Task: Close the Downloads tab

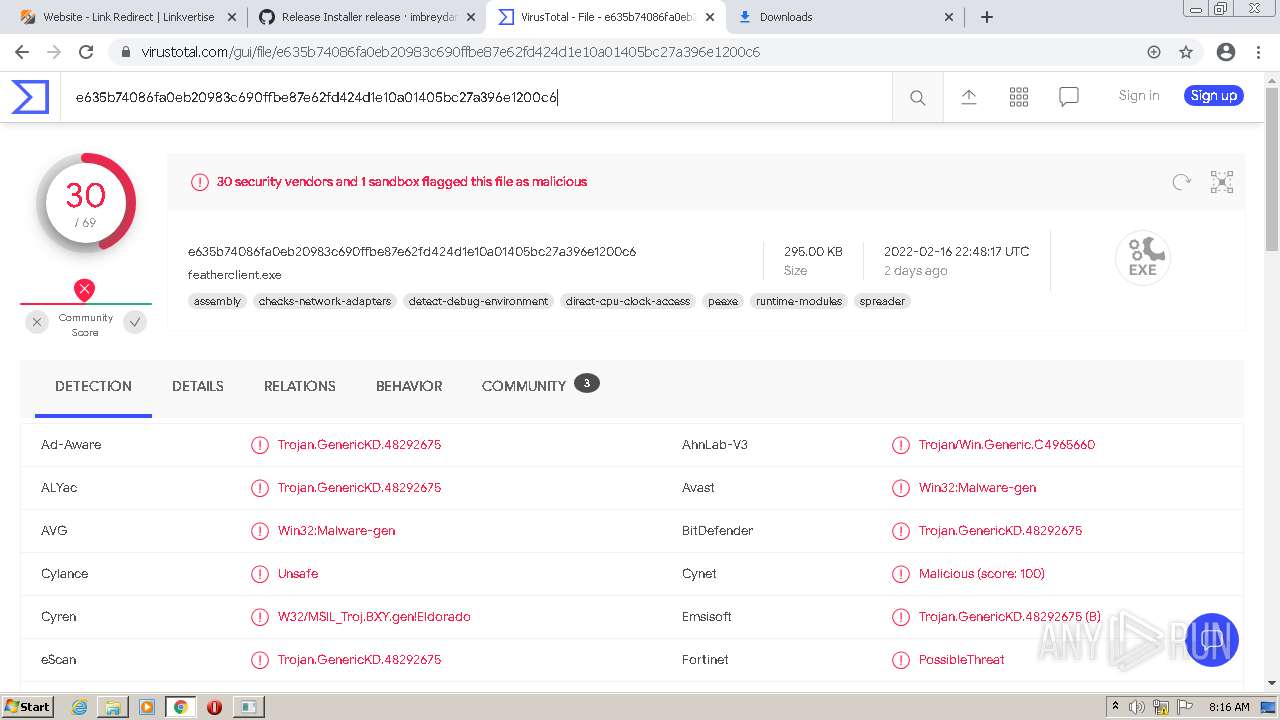Action: tap(949, 17)
